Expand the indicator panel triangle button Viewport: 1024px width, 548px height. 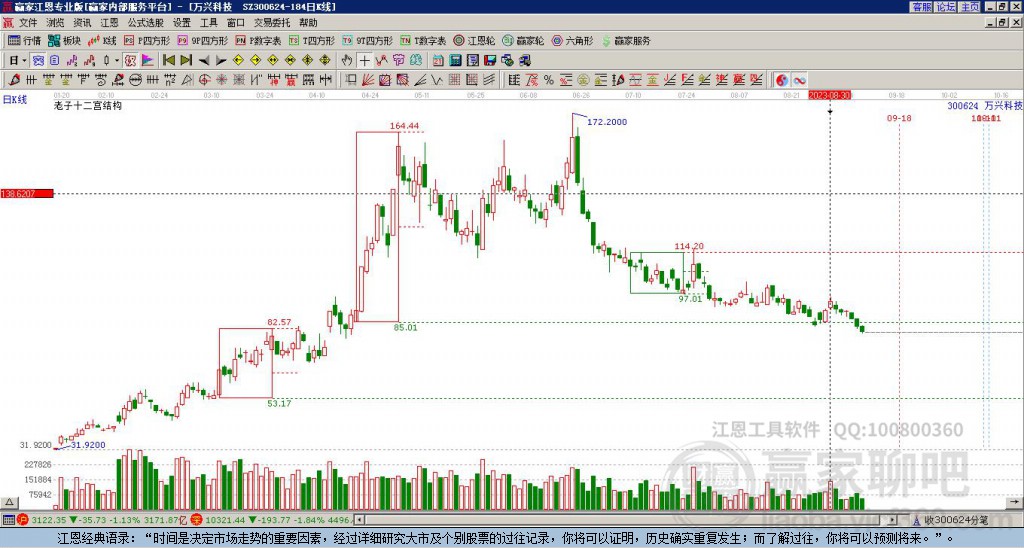(9, 502)
